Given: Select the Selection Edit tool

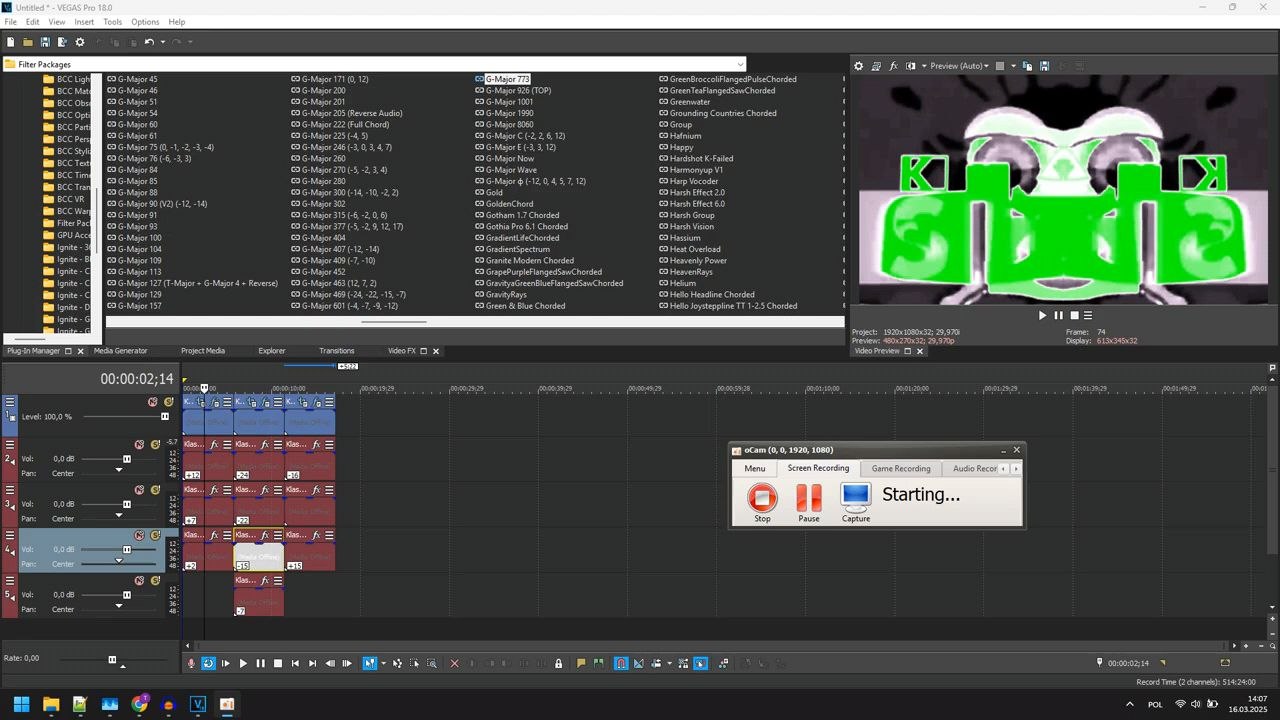Looking at the screenshot, I should 415,663.
